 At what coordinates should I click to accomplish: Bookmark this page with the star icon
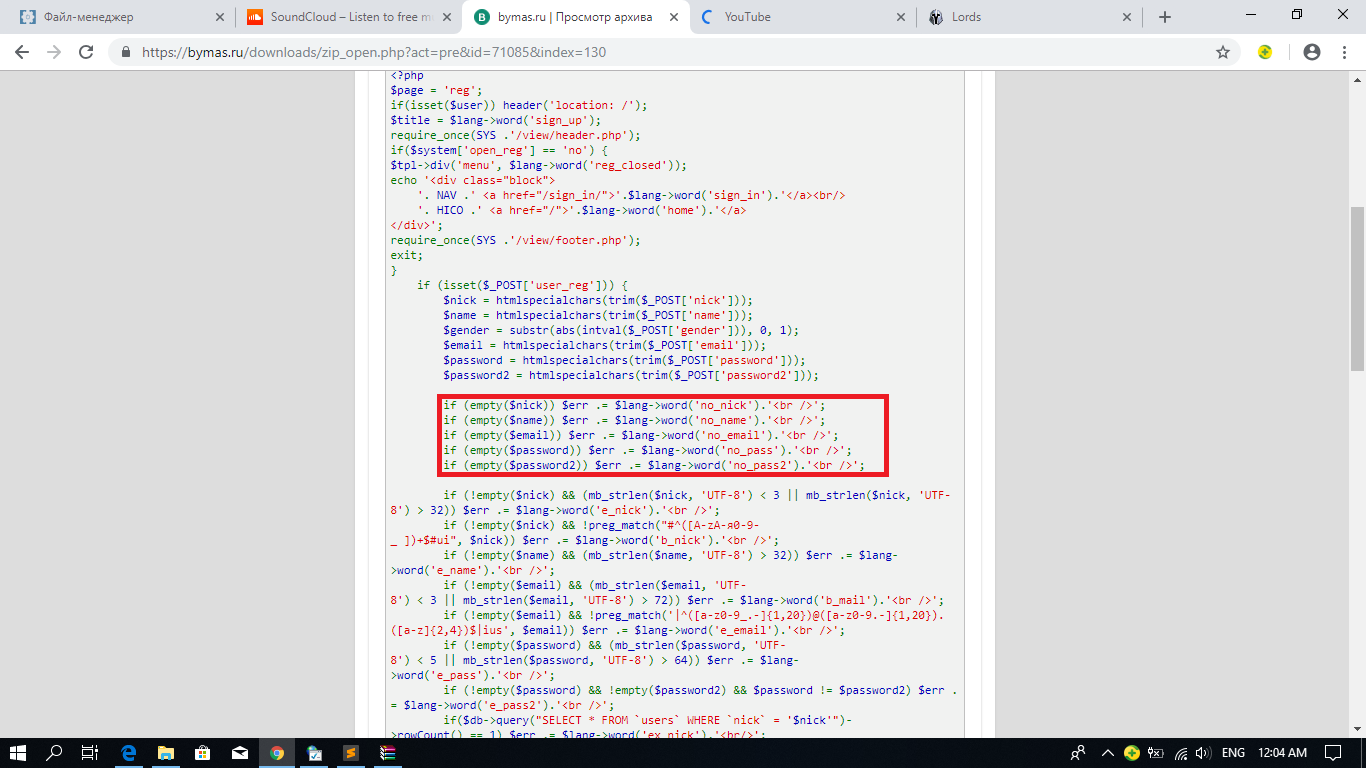pos(1222,52)
